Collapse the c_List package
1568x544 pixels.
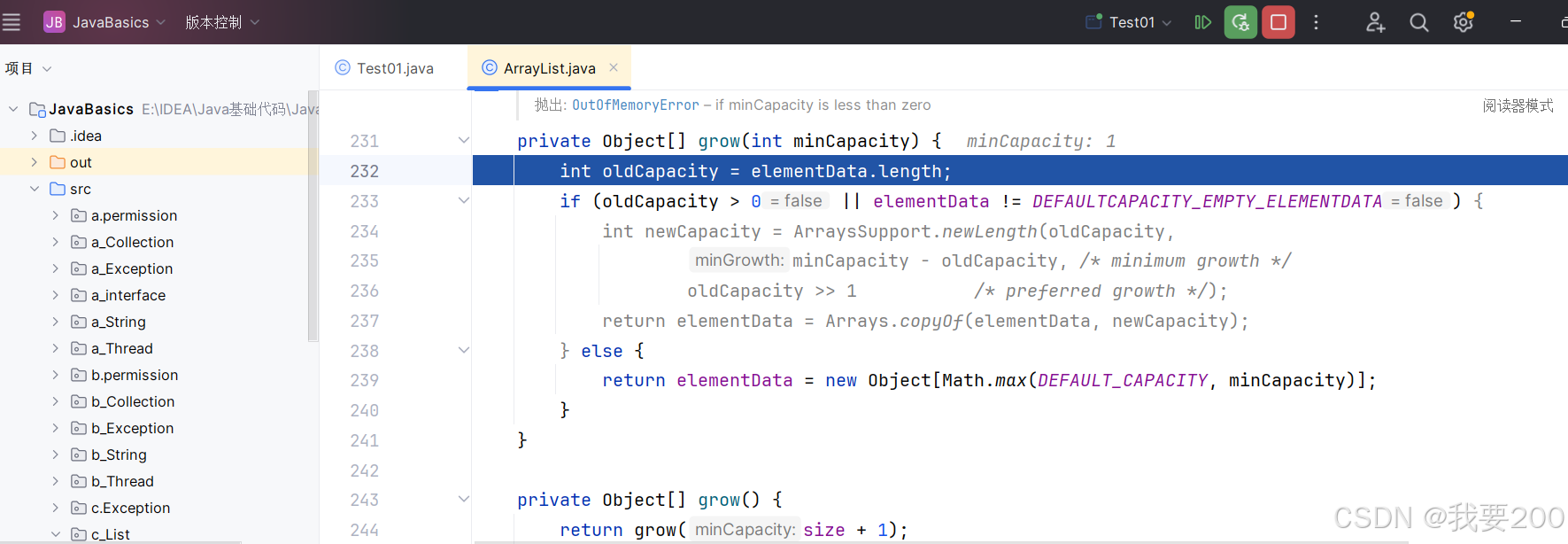coord(56,534)
